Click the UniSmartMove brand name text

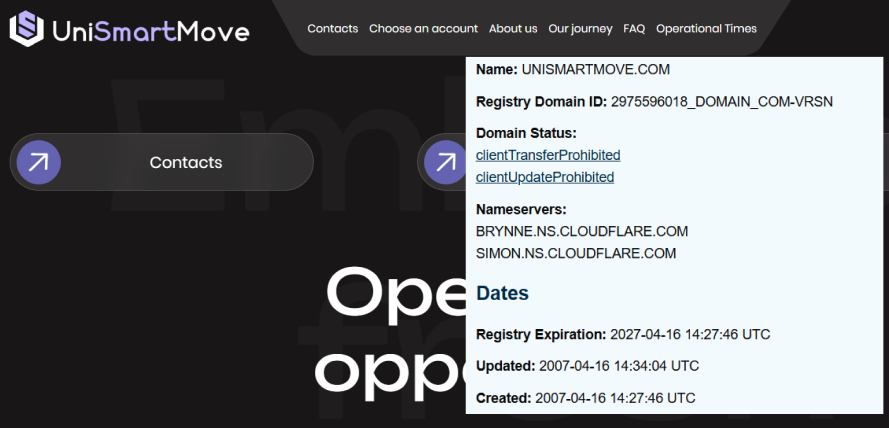tap(150, 30)
